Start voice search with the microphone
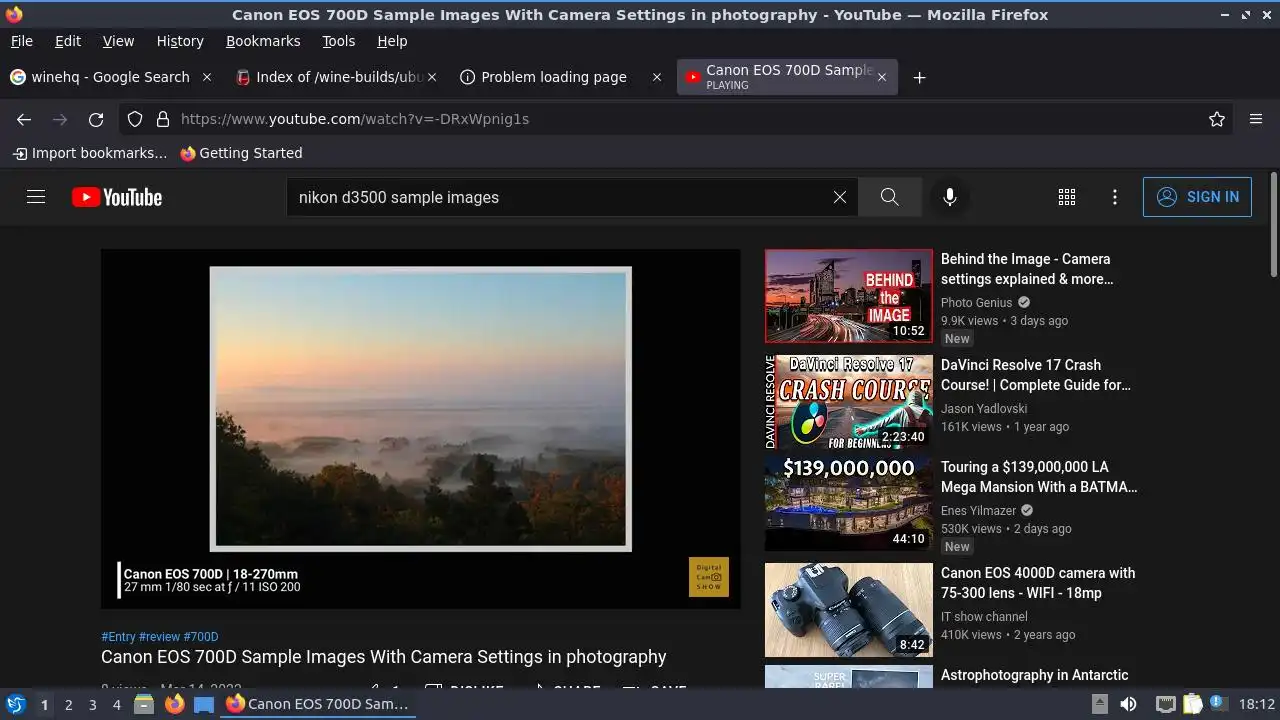Screen dimensions: 1280x720 coord(950,197)
